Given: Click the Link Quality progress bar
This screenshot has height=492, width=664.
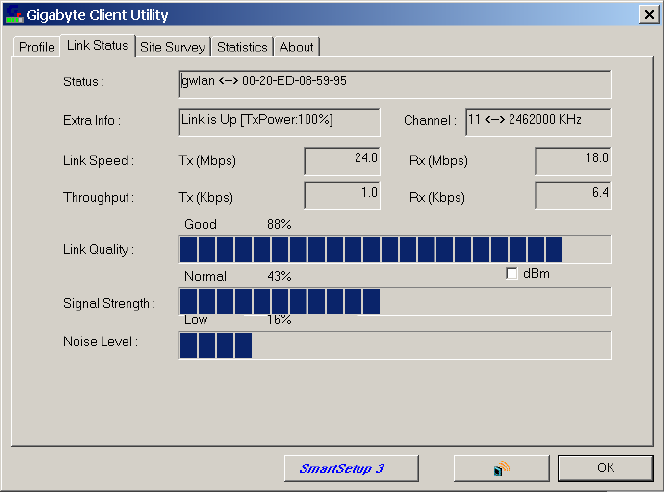Looking at the screenshot, I should pyautogui.click(x=395, y=249).
